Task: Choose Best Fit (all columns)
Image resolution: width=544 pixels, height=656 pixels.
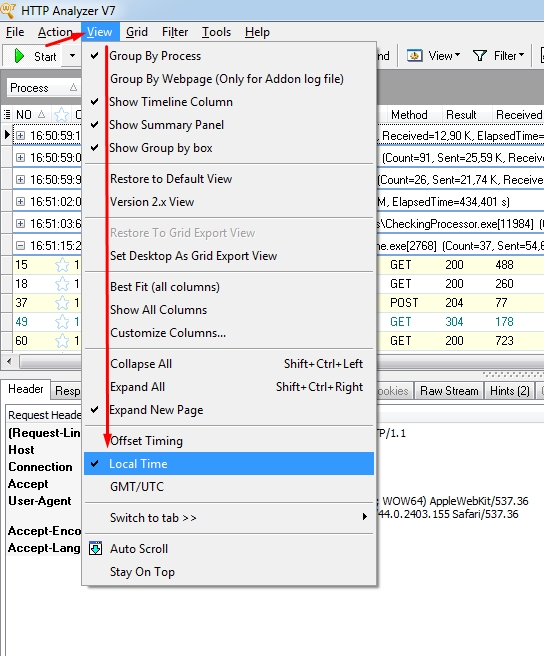Action: coord(229,287)
